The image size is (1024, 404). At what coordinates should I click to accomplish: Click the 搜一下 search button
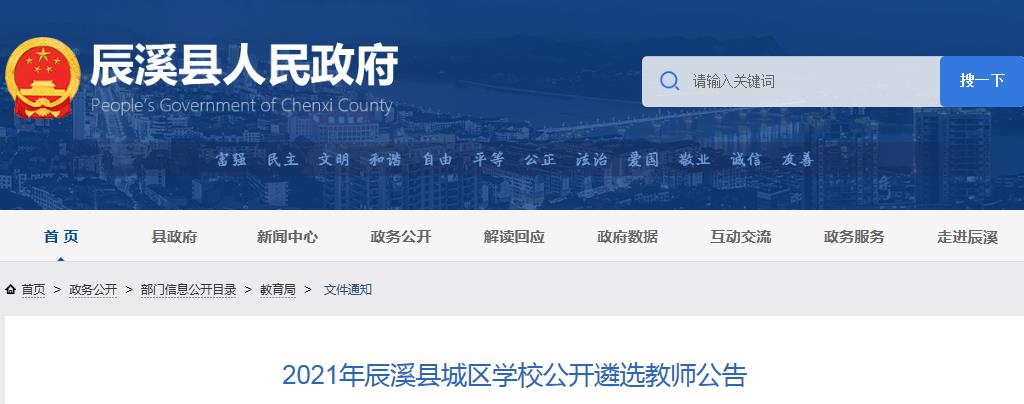point(982,82)
